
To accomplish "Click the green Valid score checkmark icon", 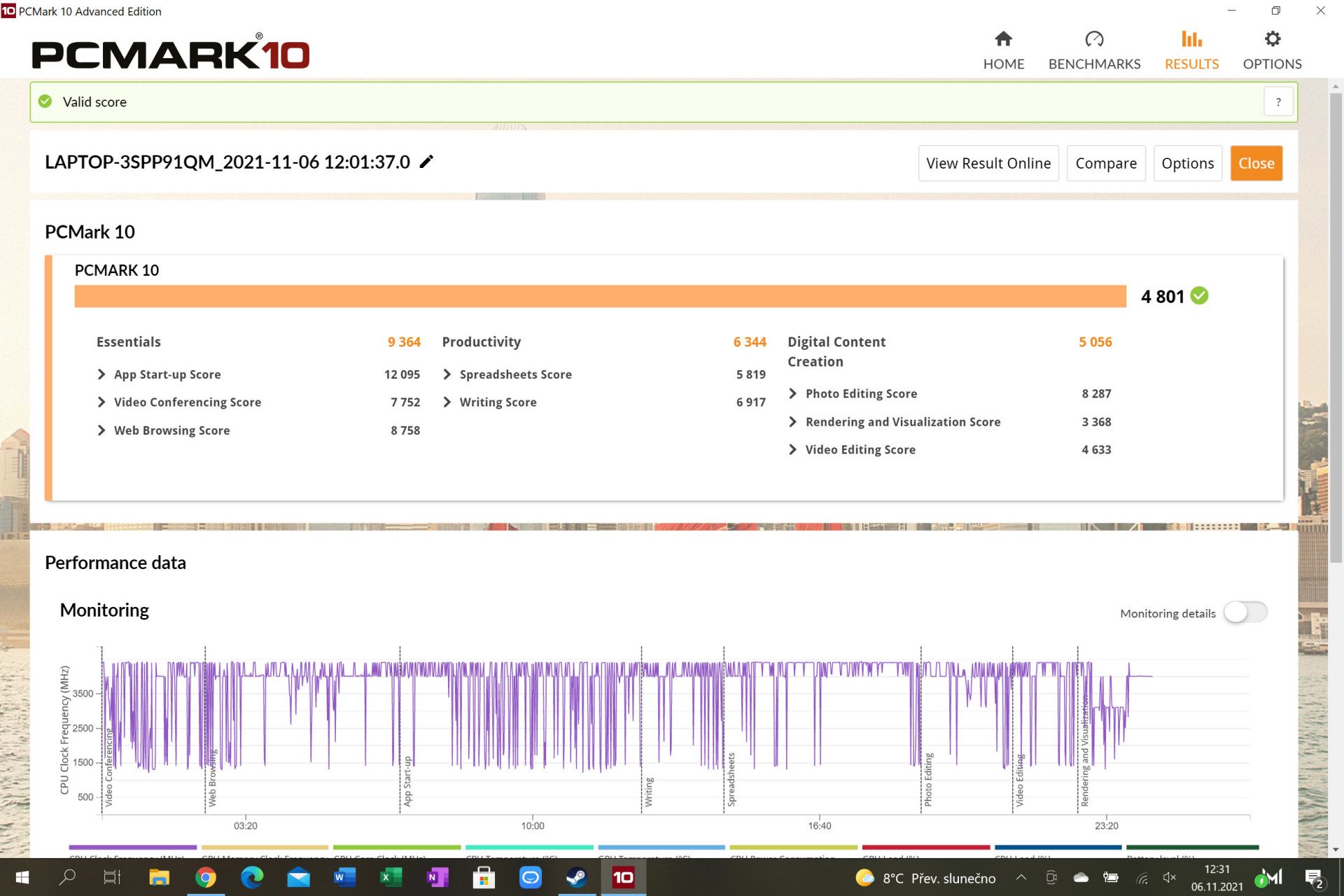I will pyautogui.click(x=45, y=101).
